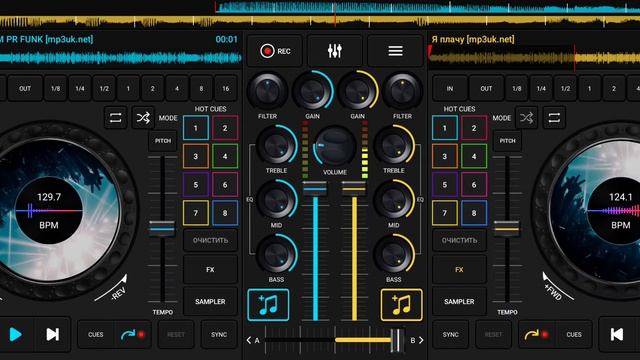Click the left deck RESET button
Image resolution: width=640 pixels, height=360 pixels.
coord(176,334)
